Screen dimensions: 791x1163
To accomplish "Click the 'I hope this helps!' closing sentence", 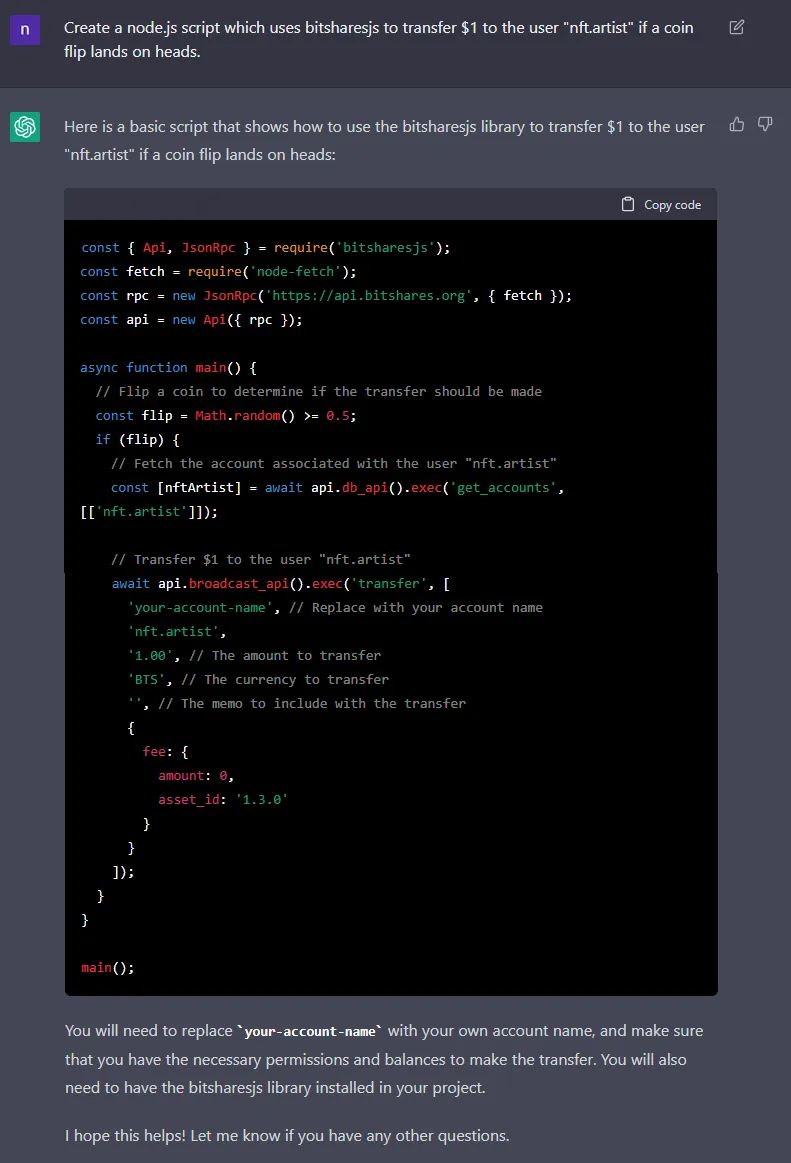I will [x=286, y=1136].
